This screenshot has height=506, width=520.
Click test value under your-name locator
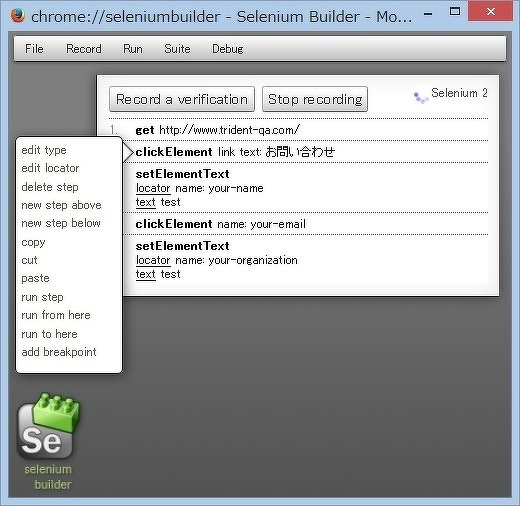point(170,202)
